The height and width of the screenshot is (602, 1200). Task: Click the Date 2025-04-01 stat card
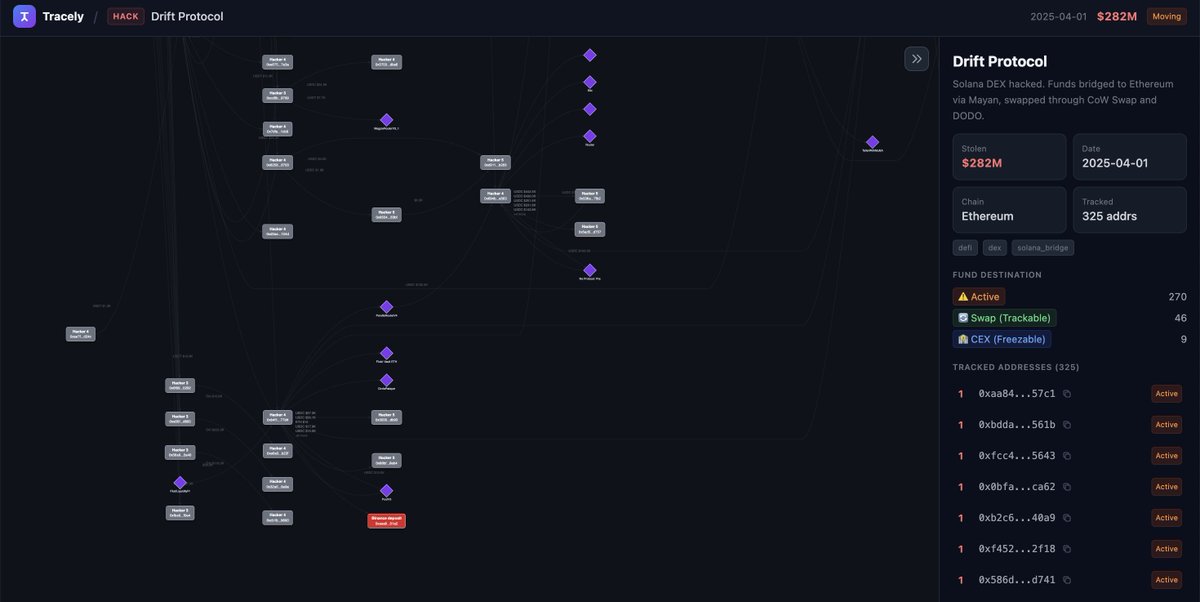coord(1130,157)
